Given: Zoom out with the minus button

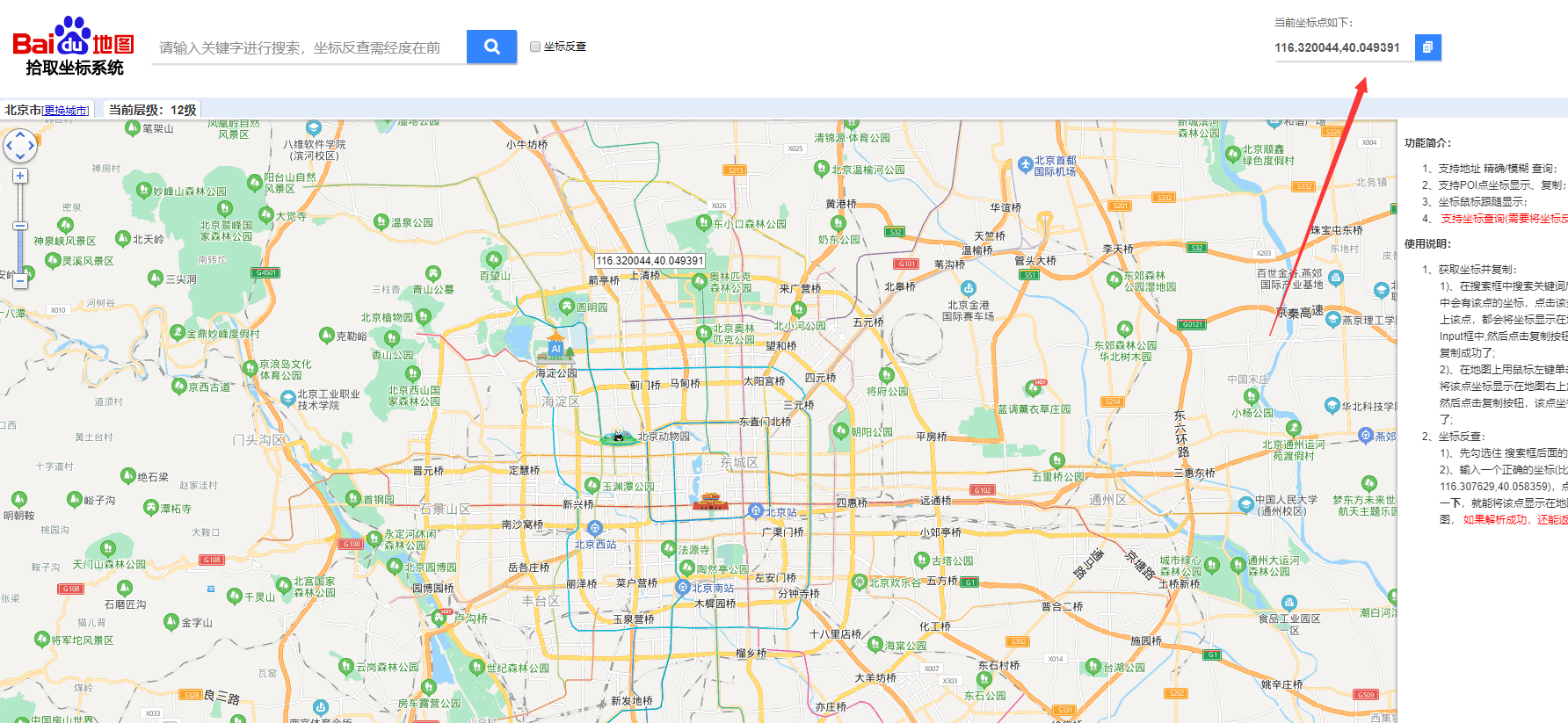Looking at the screenshot, I should point(20,281).
